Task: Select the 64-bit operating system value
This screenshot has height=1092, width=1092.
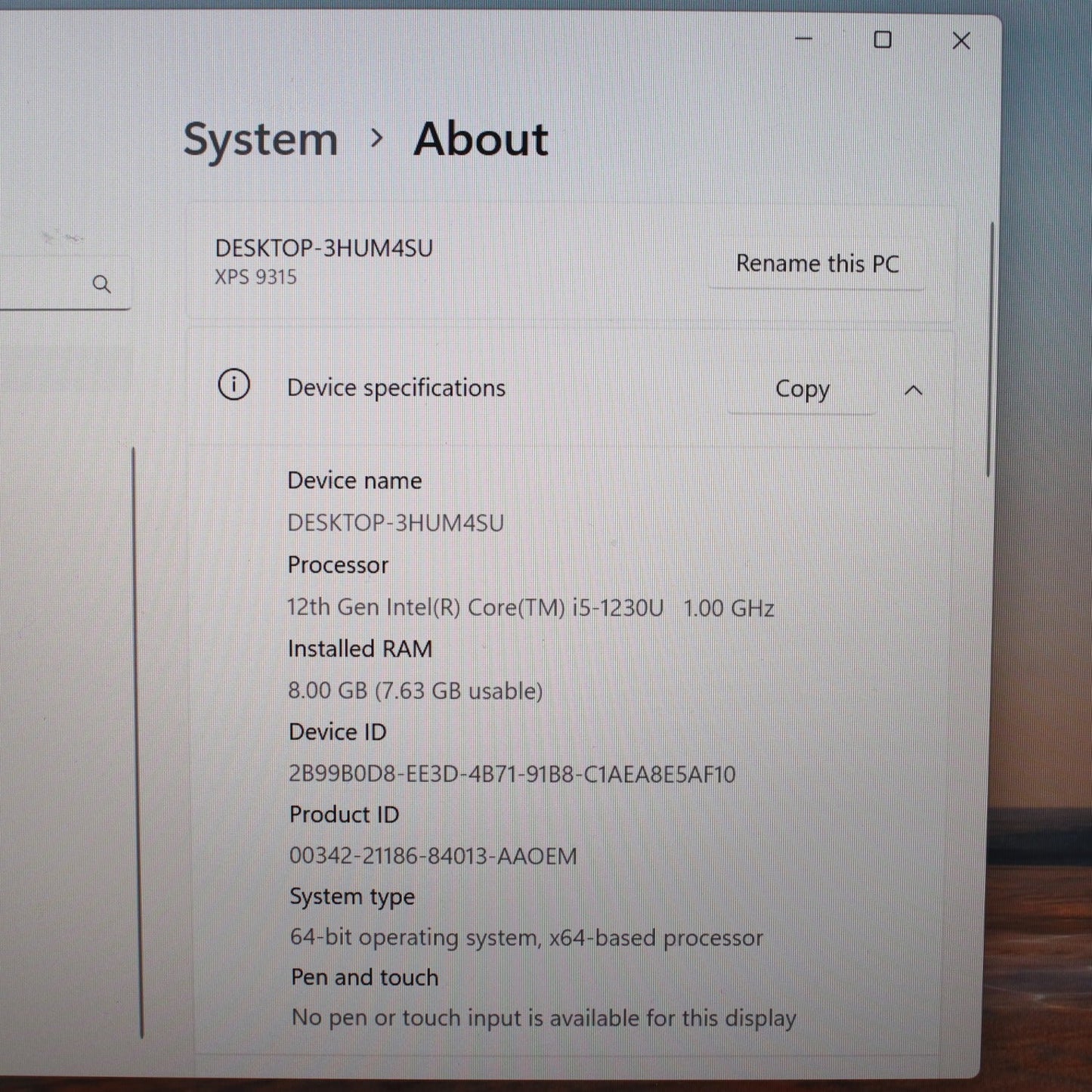Action: pos(527,938)
